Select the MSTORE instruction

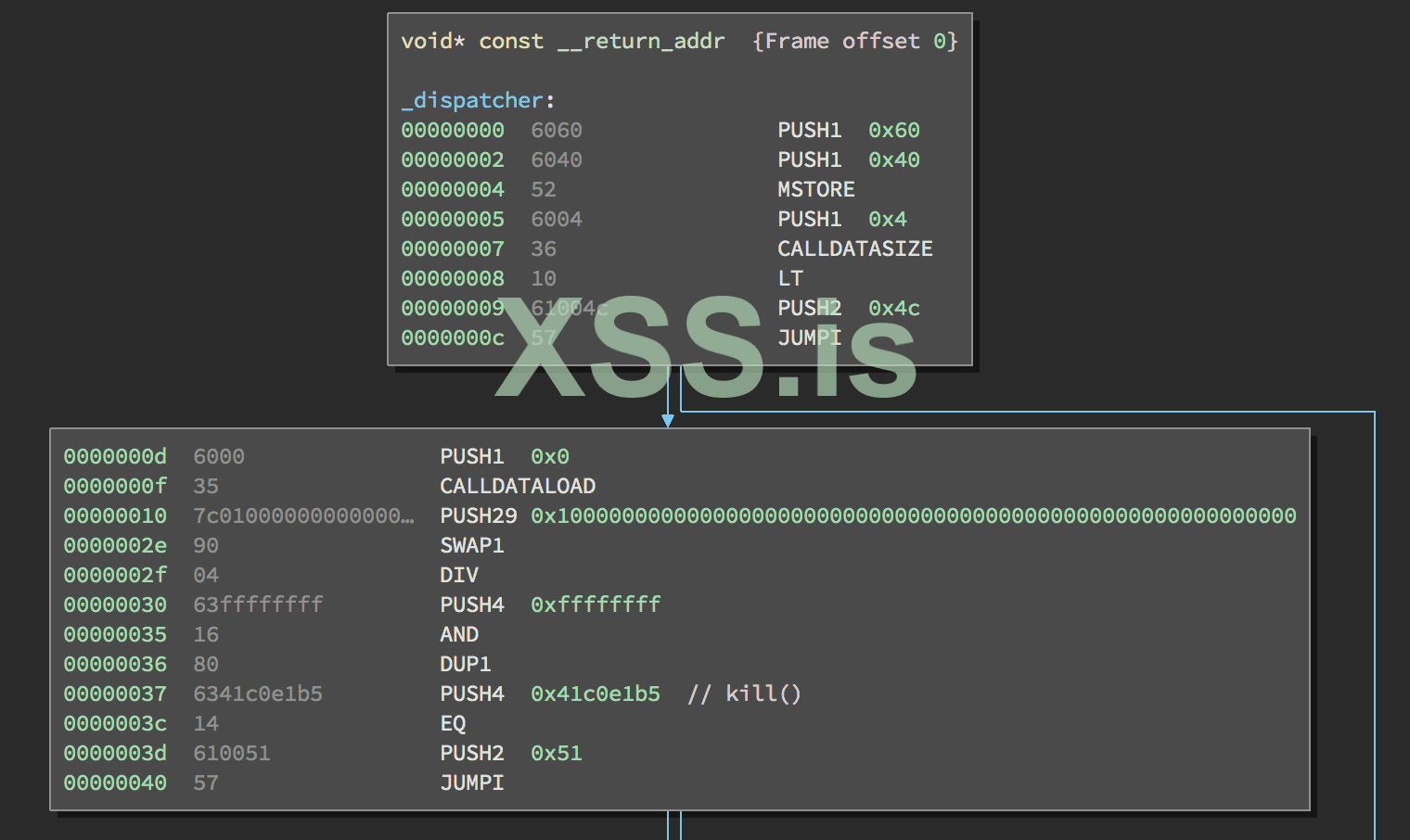click(816, 189)
